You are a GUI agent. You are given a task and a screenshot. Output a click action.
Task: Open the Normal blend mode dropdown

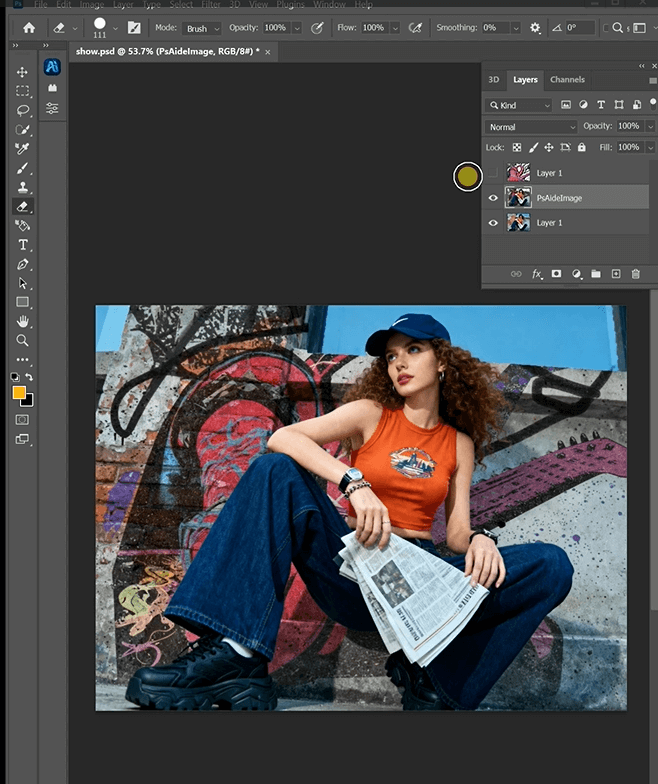(x=530, y=127)
